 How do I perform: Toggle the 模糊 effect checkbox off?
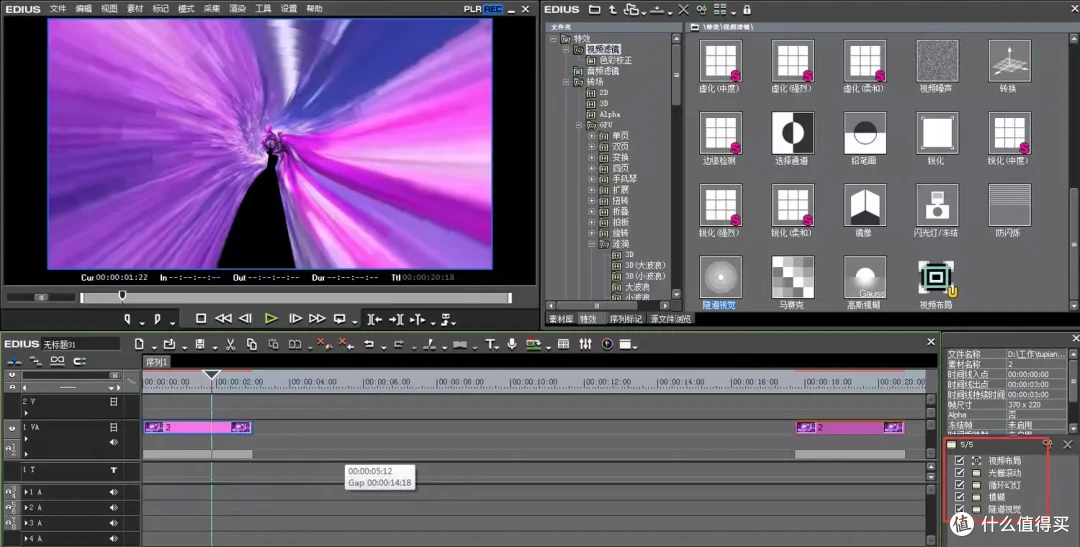[960, 497]
